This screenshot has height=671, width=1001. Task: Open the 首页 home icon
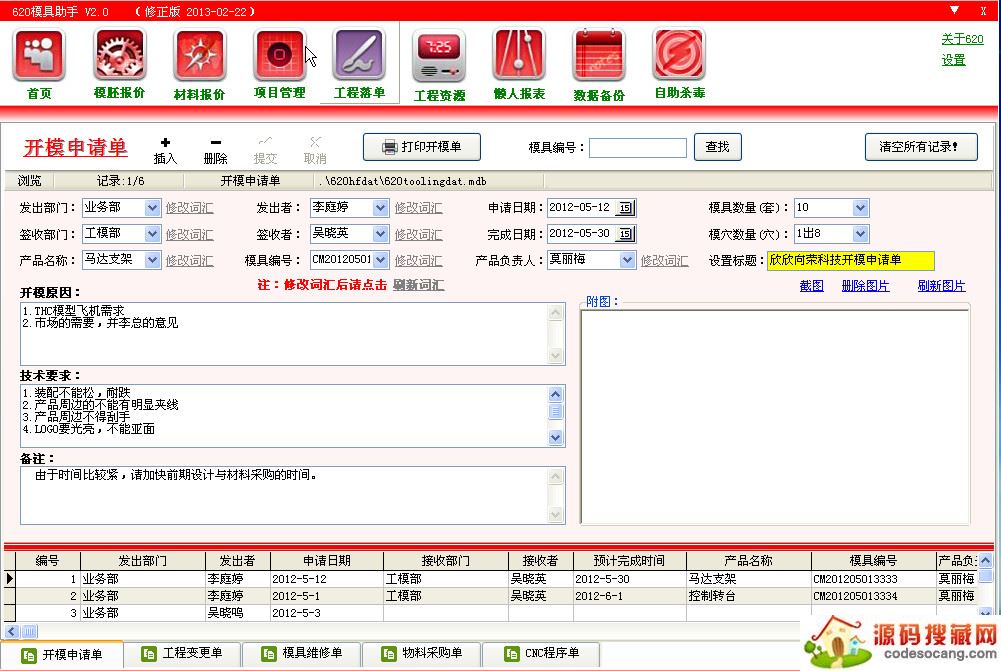pos(39,56)
